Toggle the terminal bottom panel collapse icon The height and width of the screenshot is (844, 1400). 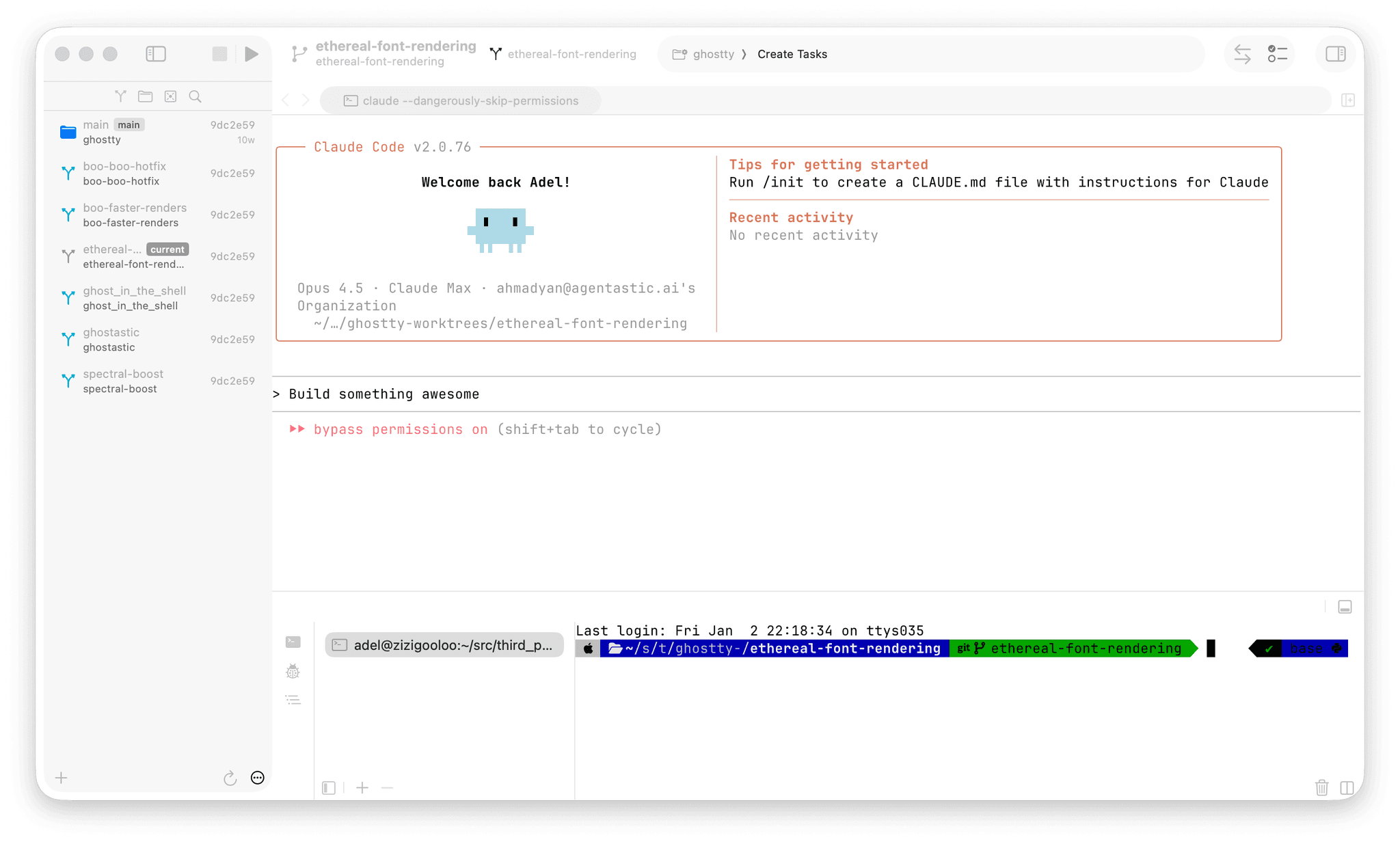pos(1345,606)
